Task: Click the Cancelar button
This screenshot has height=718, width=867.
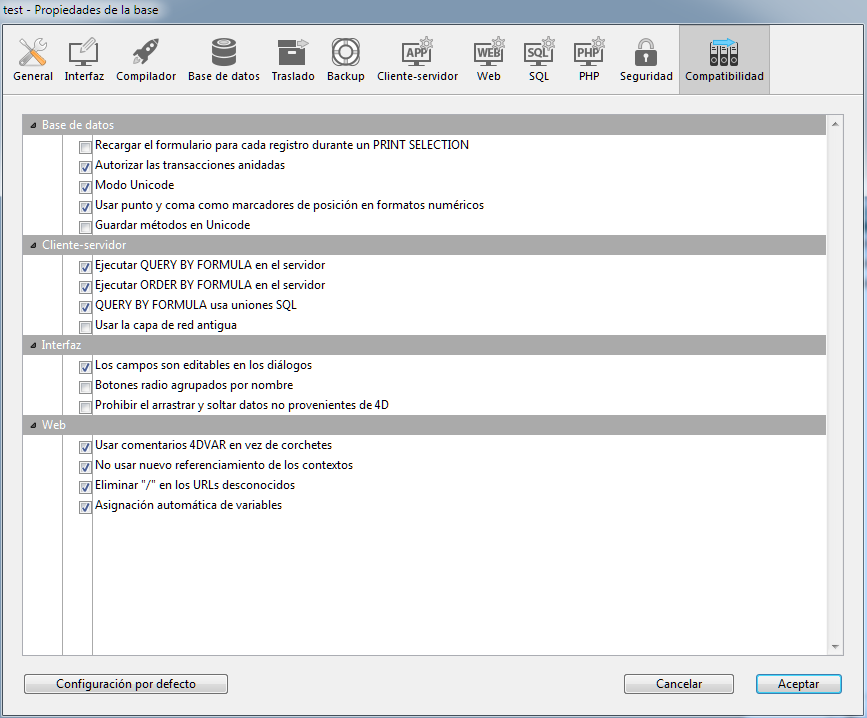Action: click(679, 684)
